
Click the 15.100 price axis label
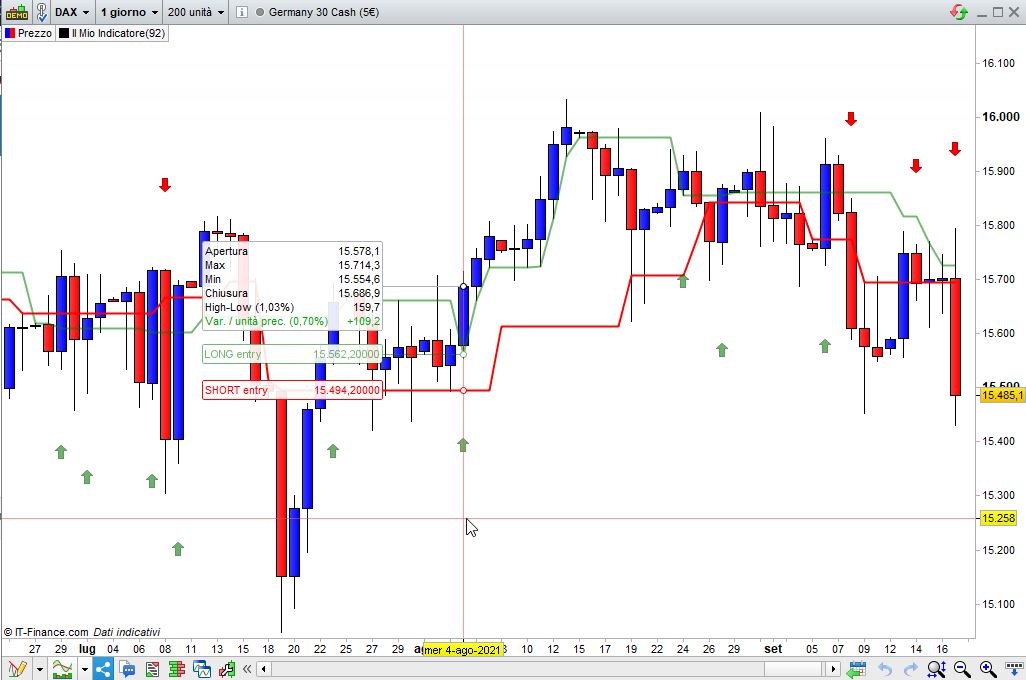pos(999,604)
